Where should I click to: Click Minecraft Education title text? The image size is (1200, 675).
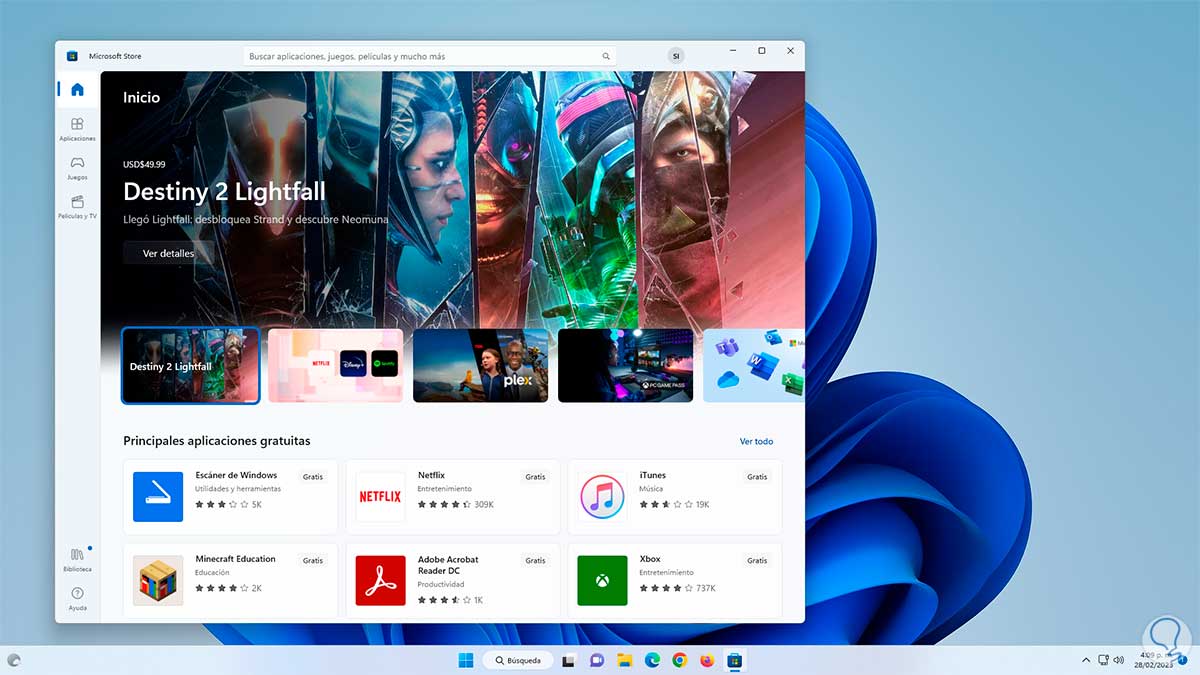pos(235,559)
